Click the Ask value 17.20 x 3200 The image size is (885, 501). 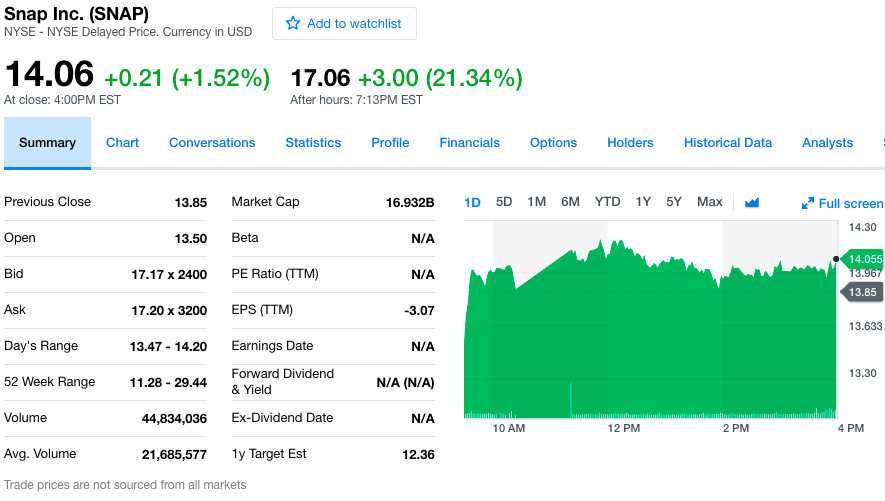click(x=169, y=310)
